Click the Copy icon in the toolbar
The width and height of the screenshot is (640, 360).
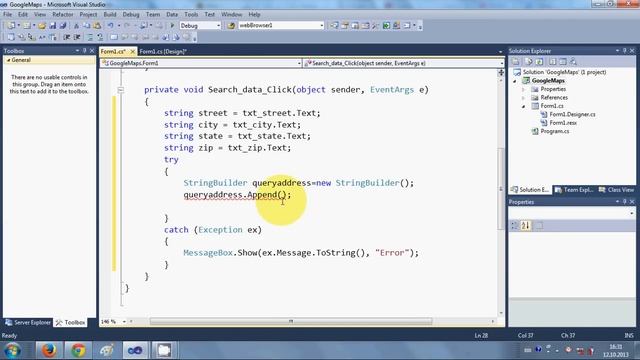point(87,26)
